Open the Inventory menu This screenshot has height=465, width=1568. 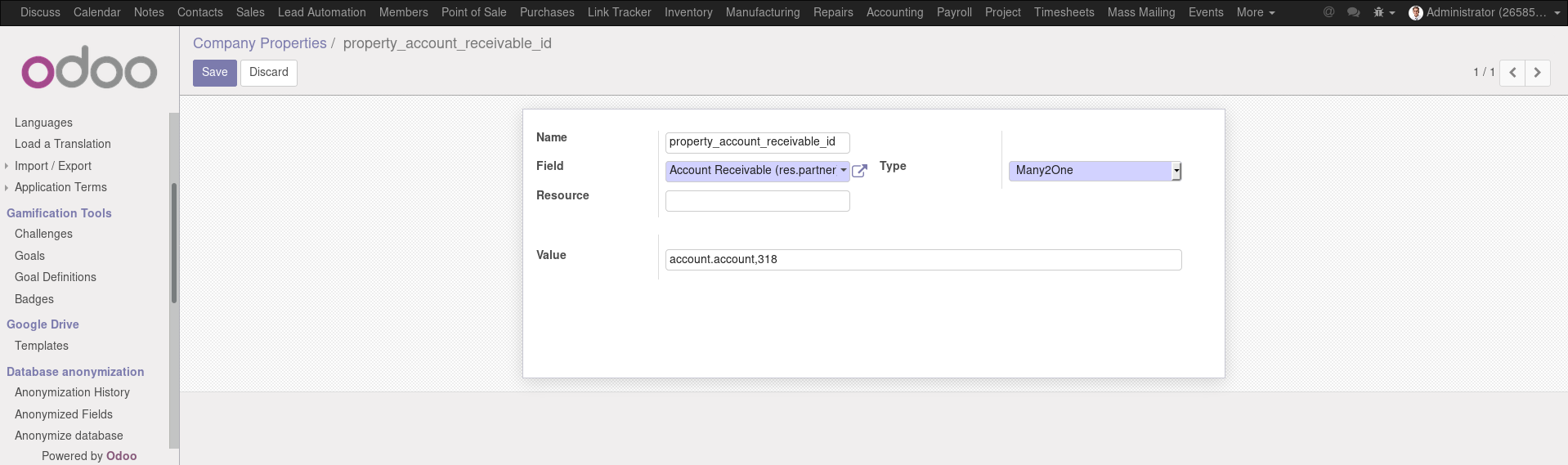tap(688, 12)
